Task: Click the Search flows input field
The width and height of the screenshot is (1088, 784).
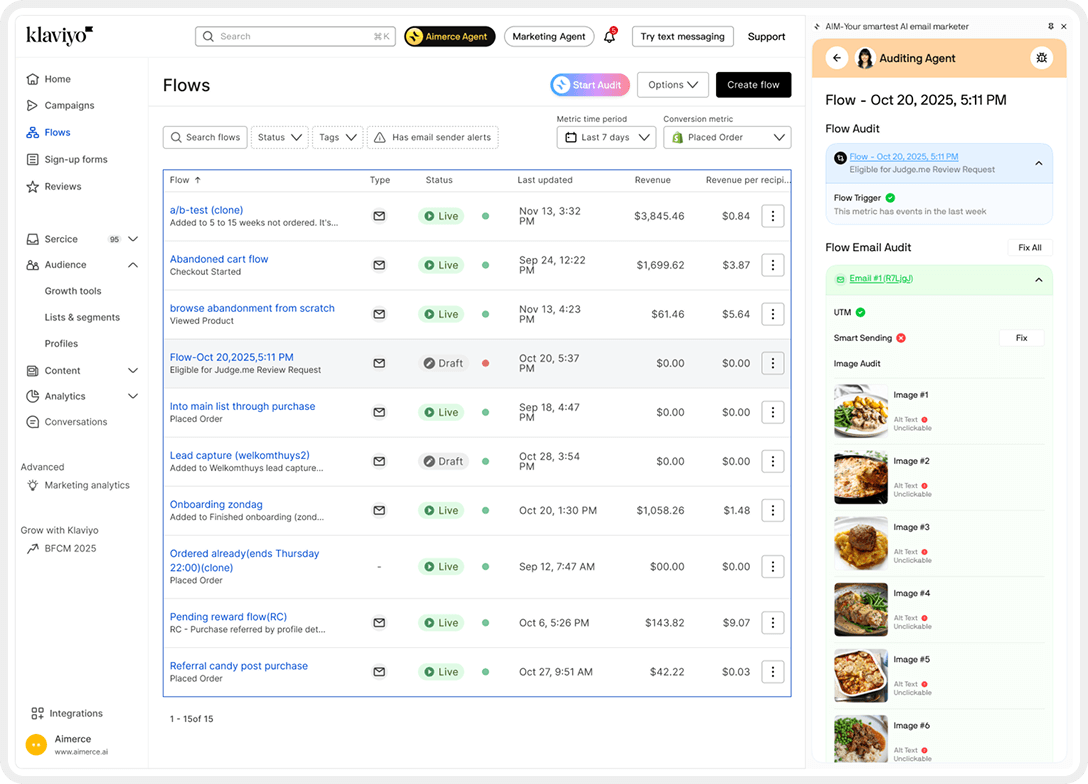Action: point(205,137)
